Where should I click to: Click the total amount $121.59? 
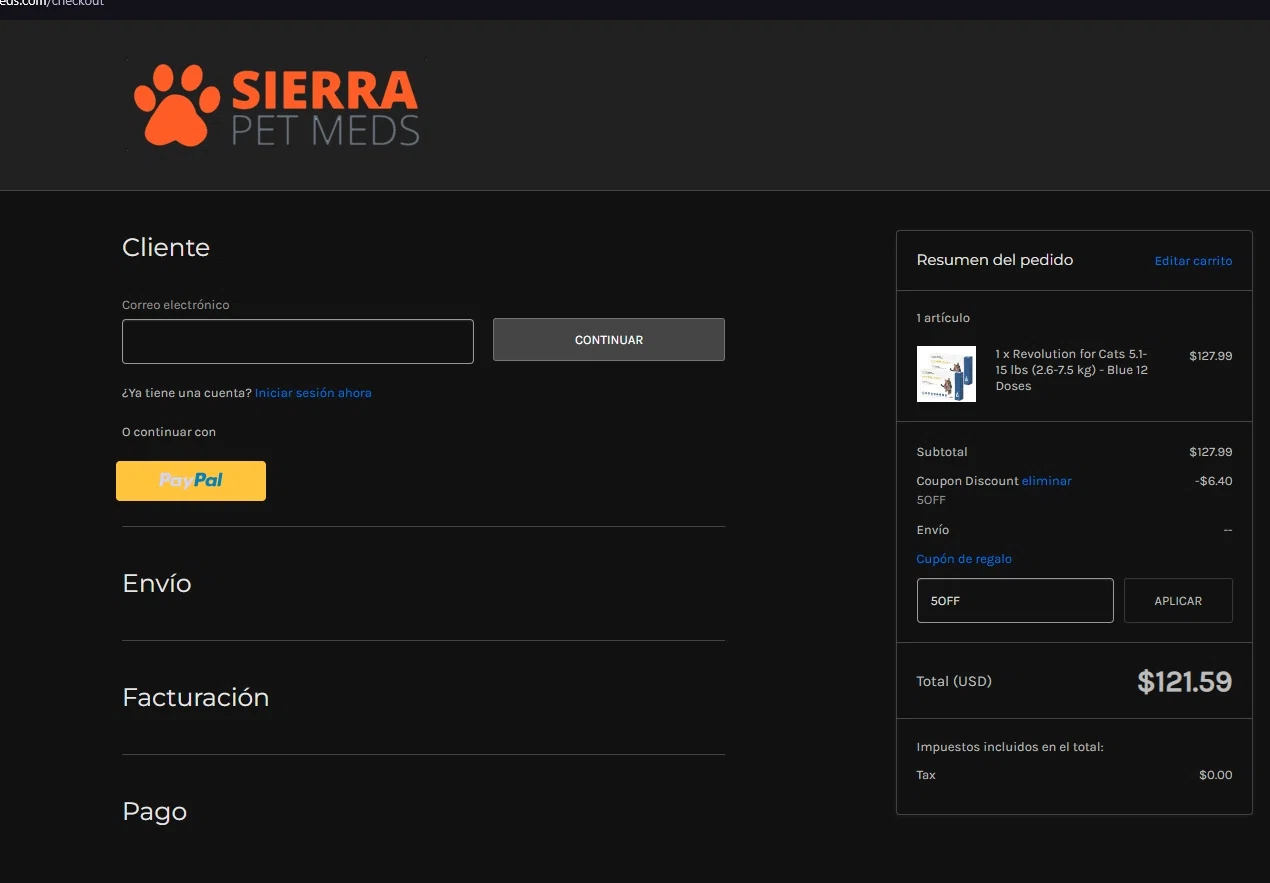(x=1185, y=682)
